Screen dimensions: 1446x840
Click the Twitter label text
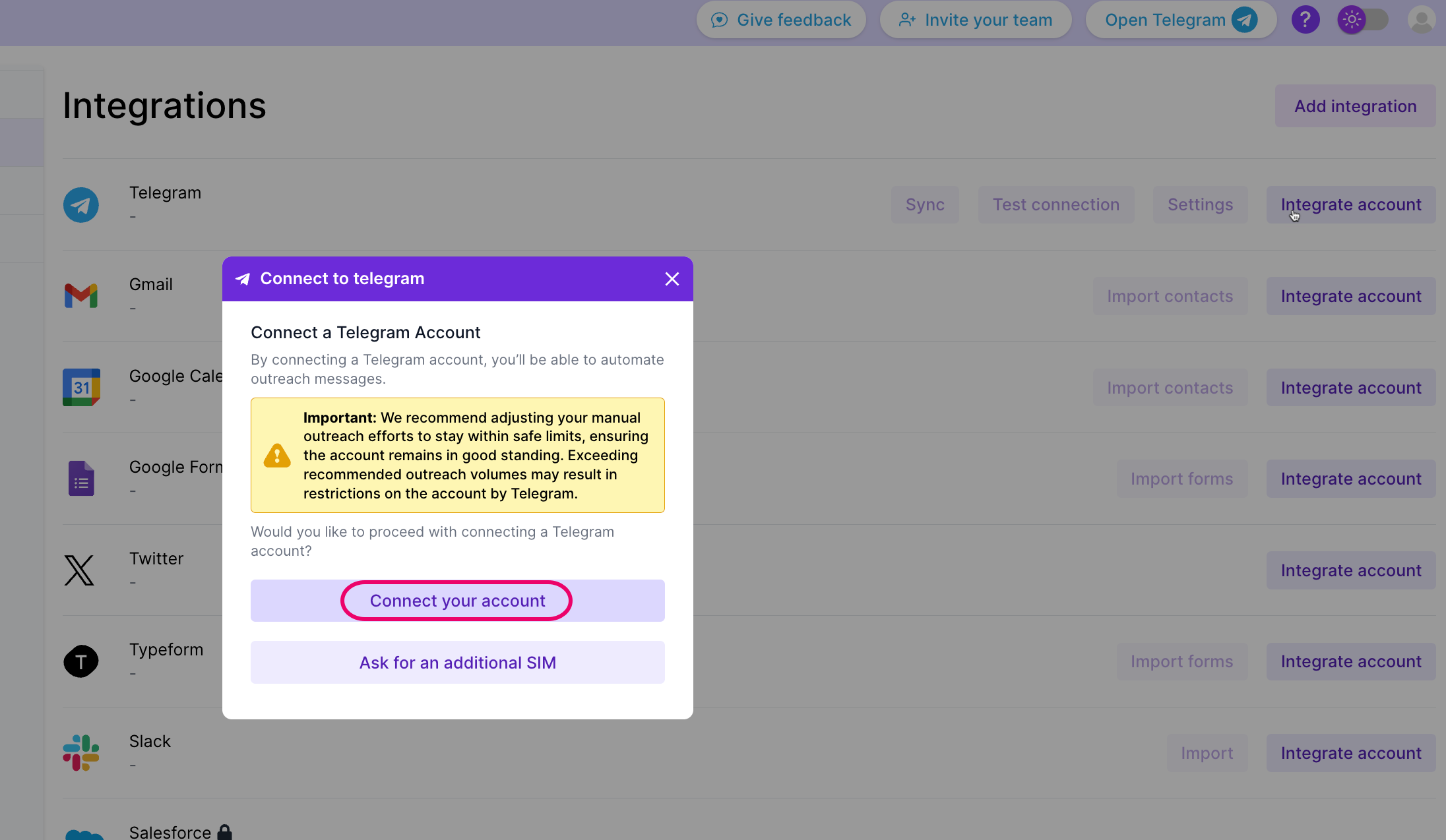[x=156, y=558]
